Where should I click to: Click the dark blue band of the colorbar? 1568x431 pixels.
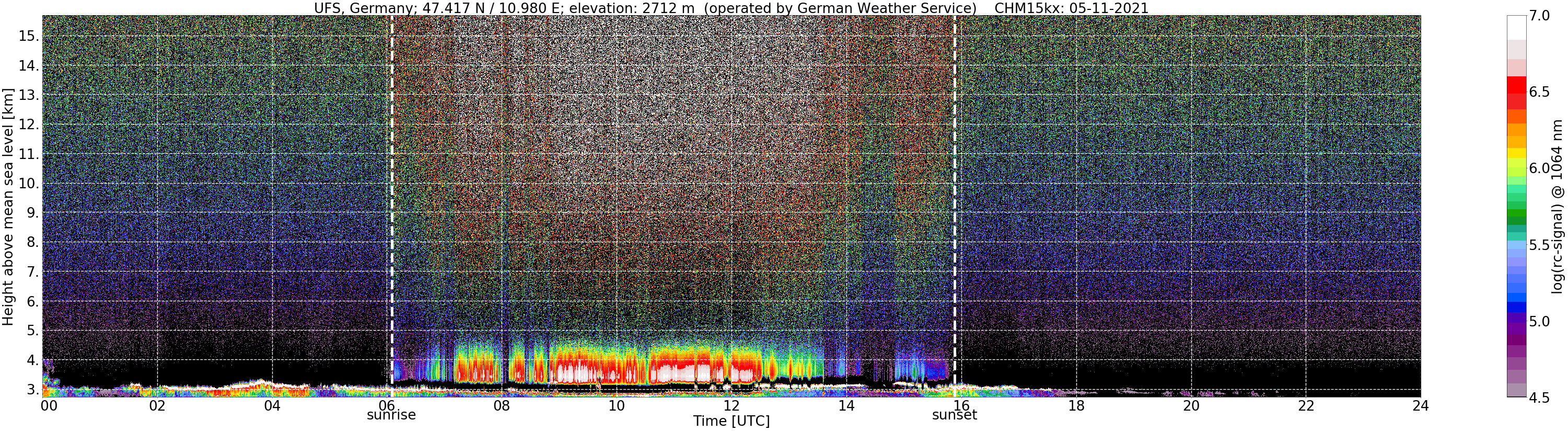click(1517, 307)
